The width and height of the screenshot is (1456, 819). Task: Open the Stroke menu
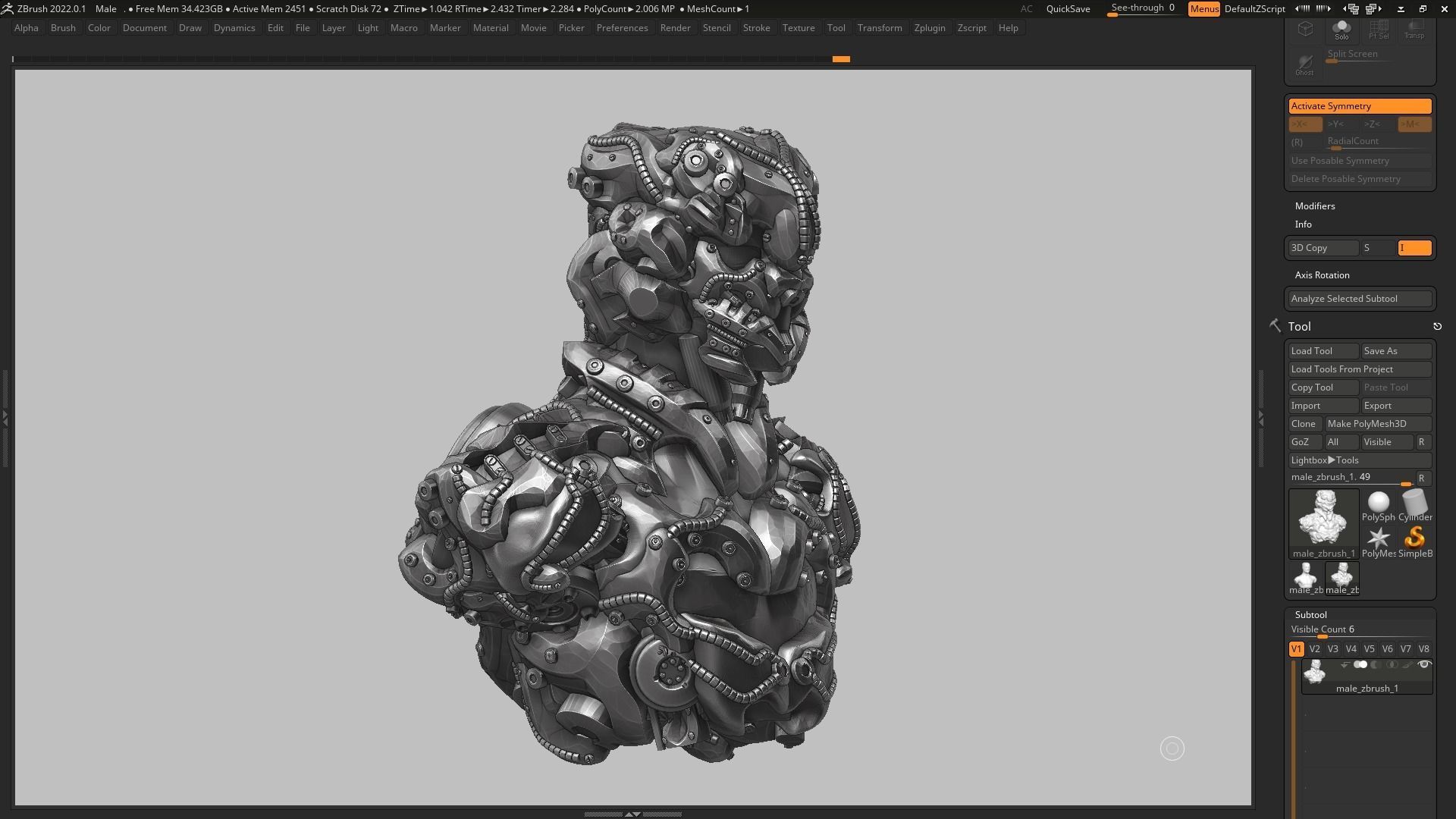(x=755, y=28)
